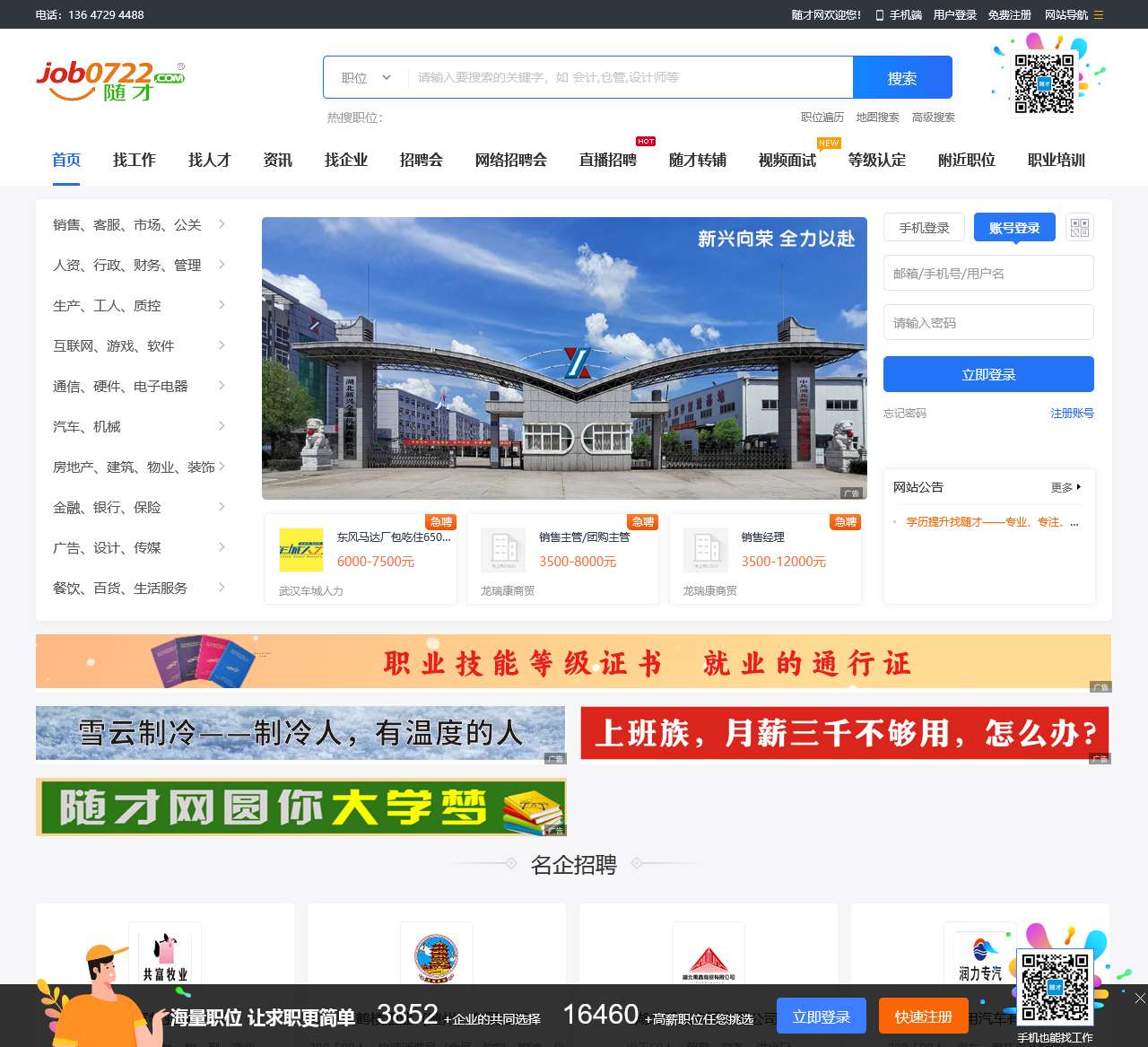Click the 忘记密码 link
This screenshot has height=1047, width=1148.
905,413
